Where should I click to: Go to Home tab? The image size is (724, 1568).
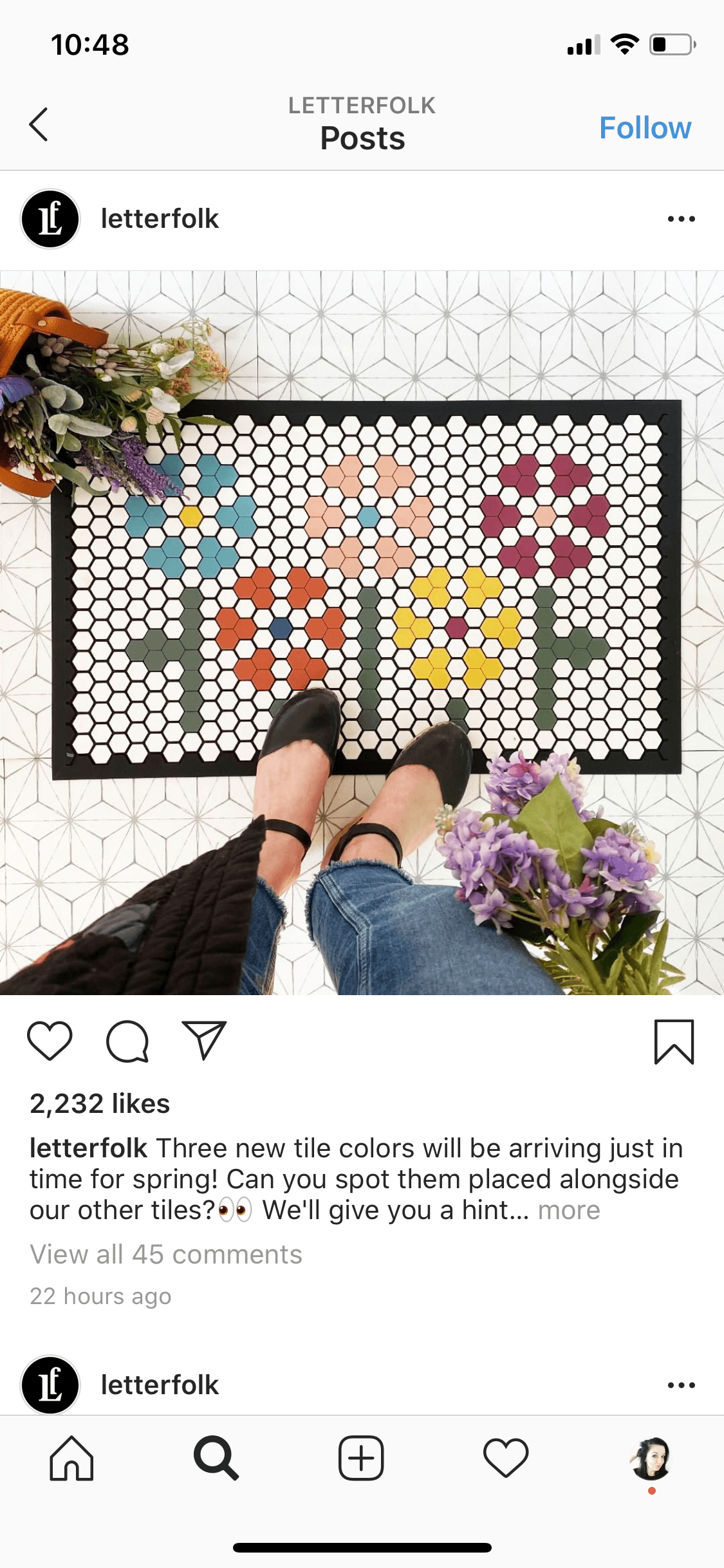[x=71, y=1459]
